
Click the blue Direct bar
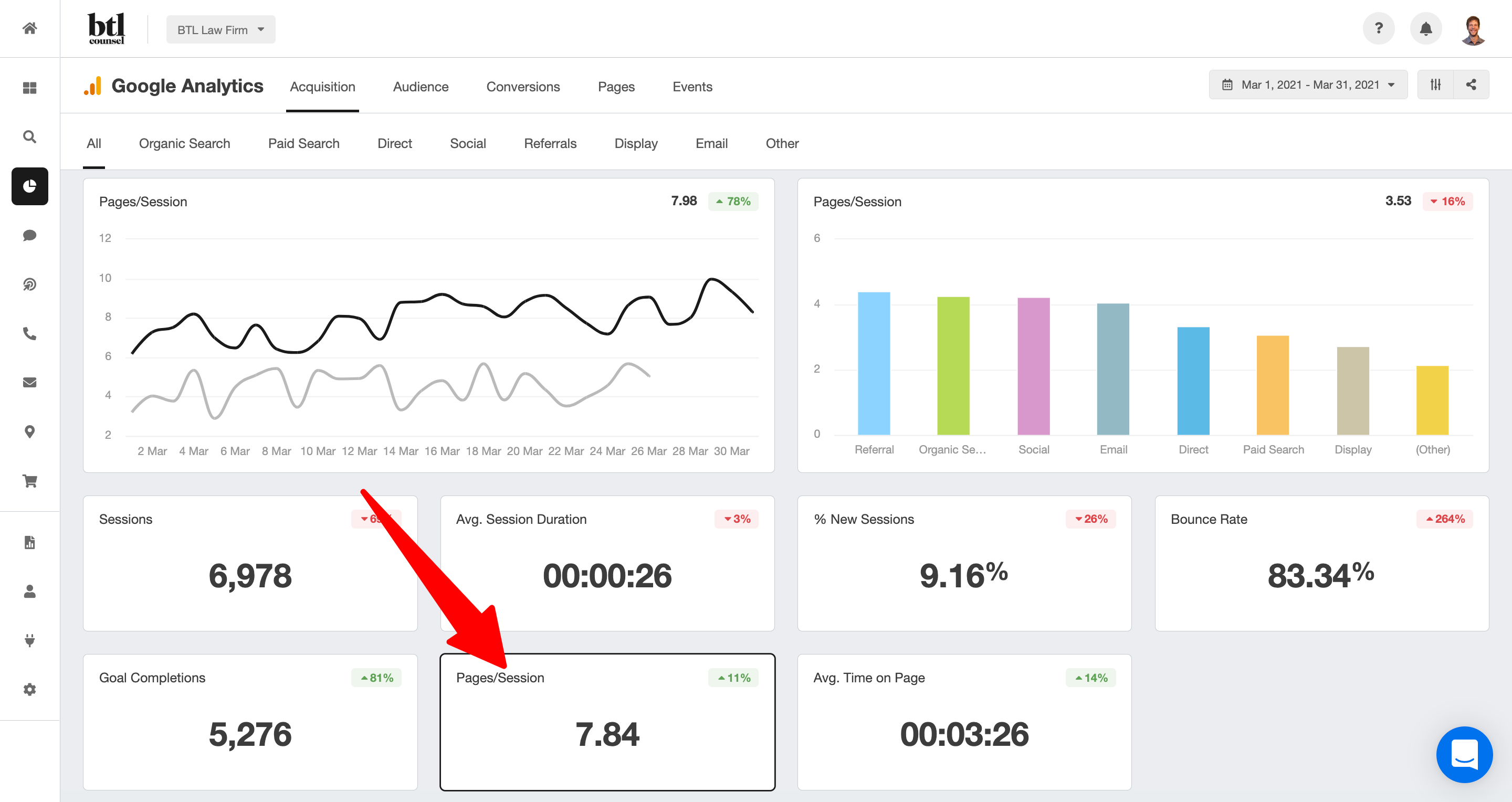(1193, 381)
